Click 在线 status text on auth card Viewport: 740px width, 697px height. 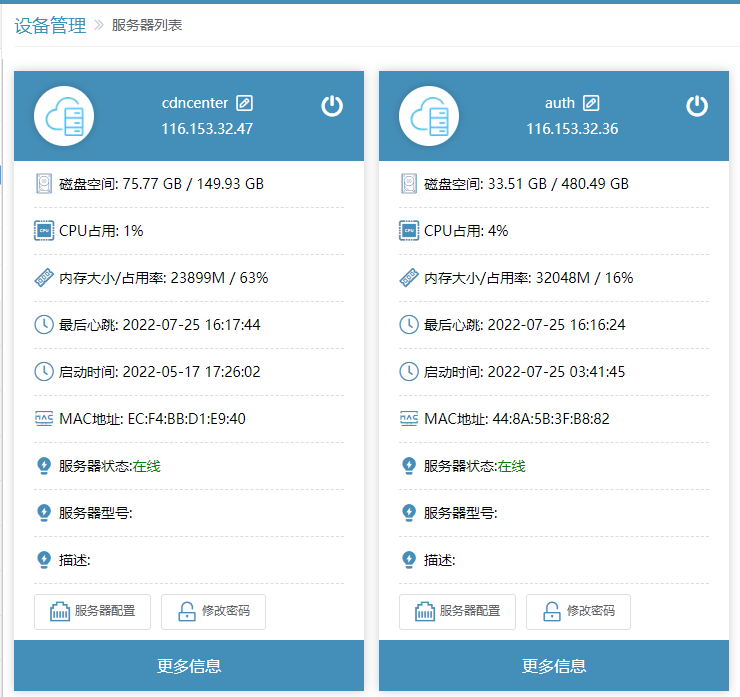point(512,466)
